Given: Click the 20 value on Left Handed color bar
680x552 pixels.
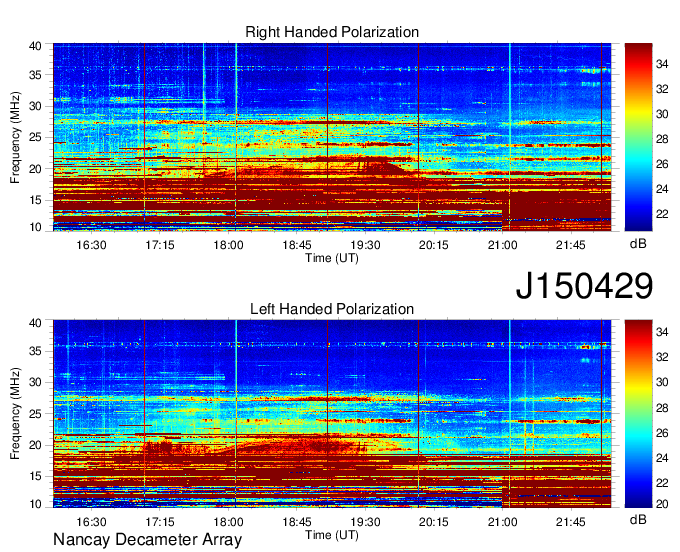Looking at the screenshot, I should tap(662, 504).
